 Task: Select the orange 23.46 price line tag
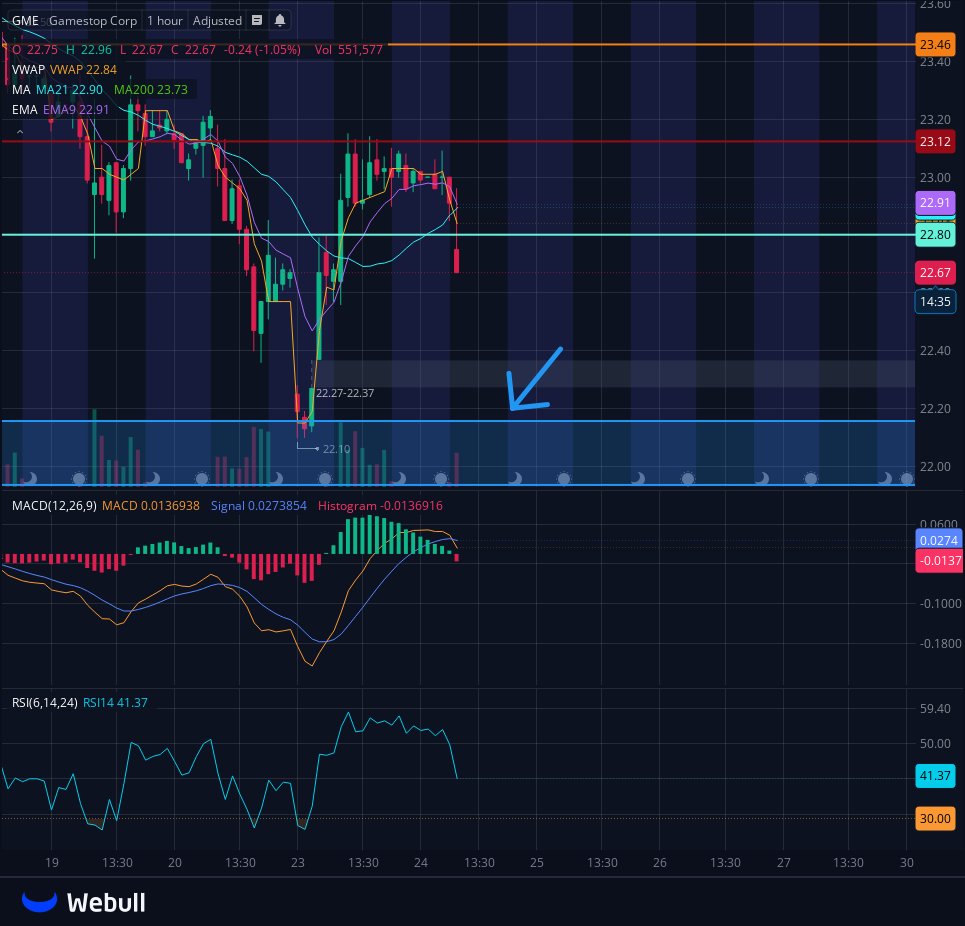[x=935, y=44]
